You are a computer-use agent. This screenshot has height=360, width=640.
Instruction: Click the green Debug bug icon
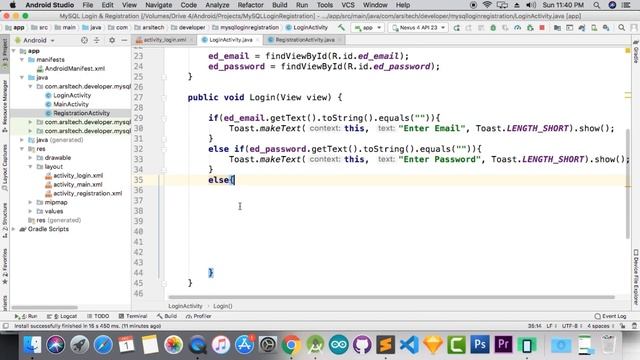click(x=493, y=28)
